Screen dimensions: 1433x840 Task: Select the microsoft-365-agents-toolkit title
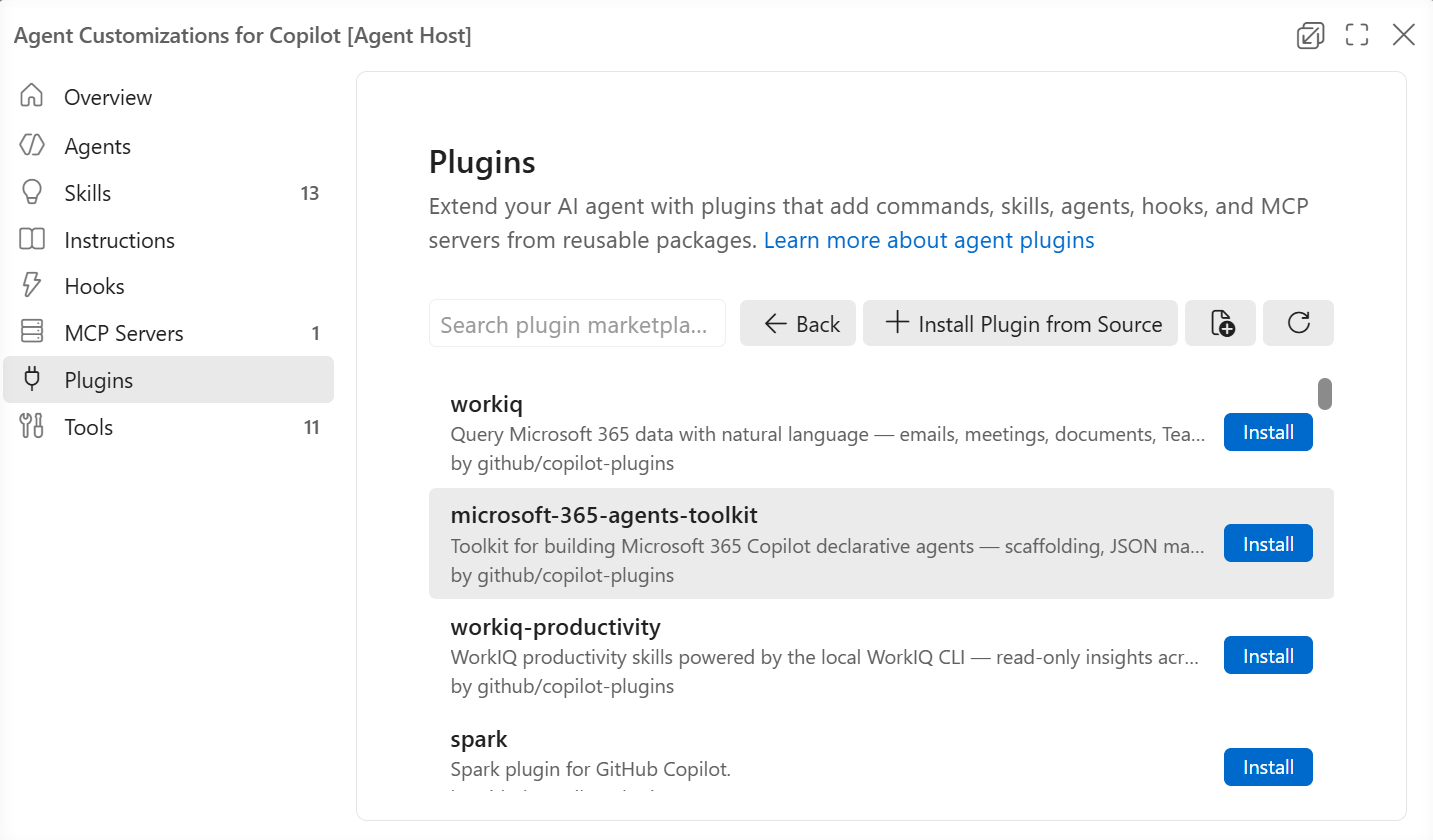[x=604, y=515]
